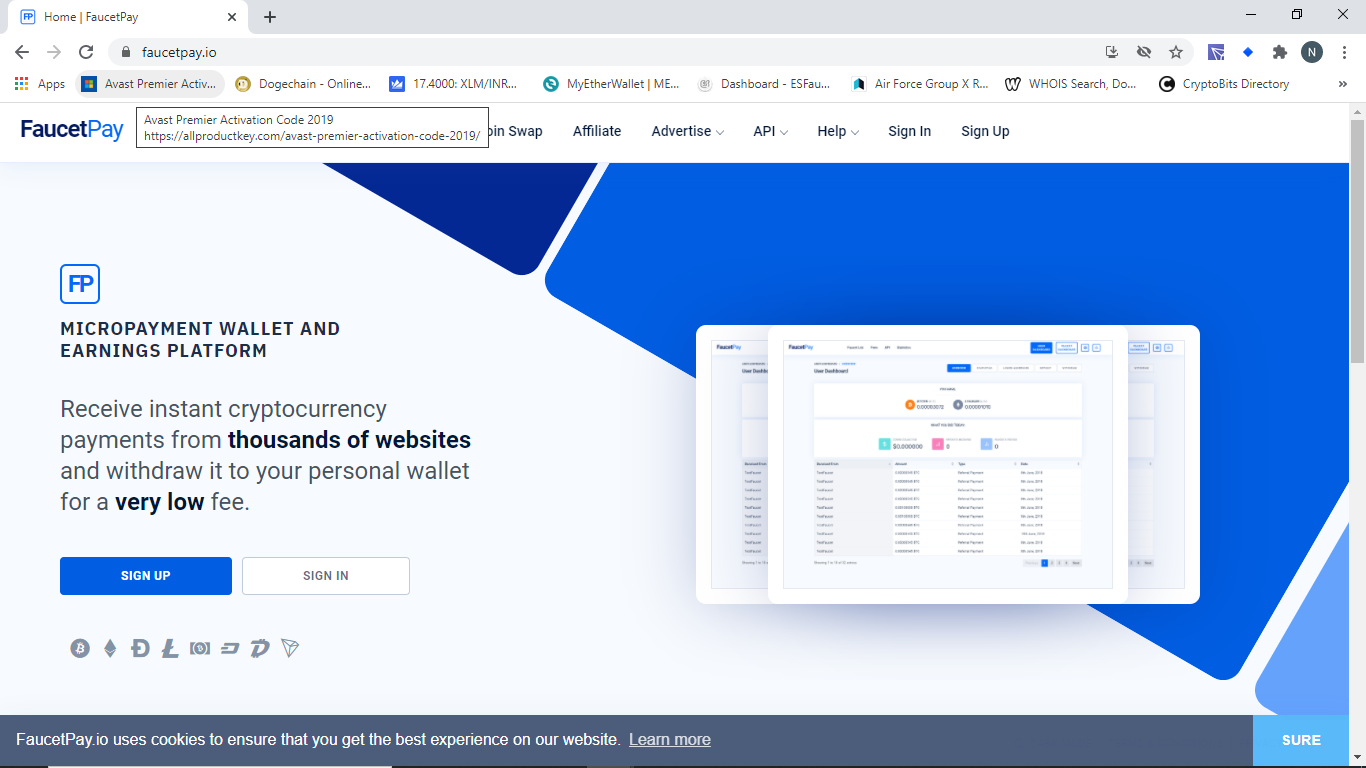Click the blue SIGN UP button

pyautogui.click(x=146, y=576)
